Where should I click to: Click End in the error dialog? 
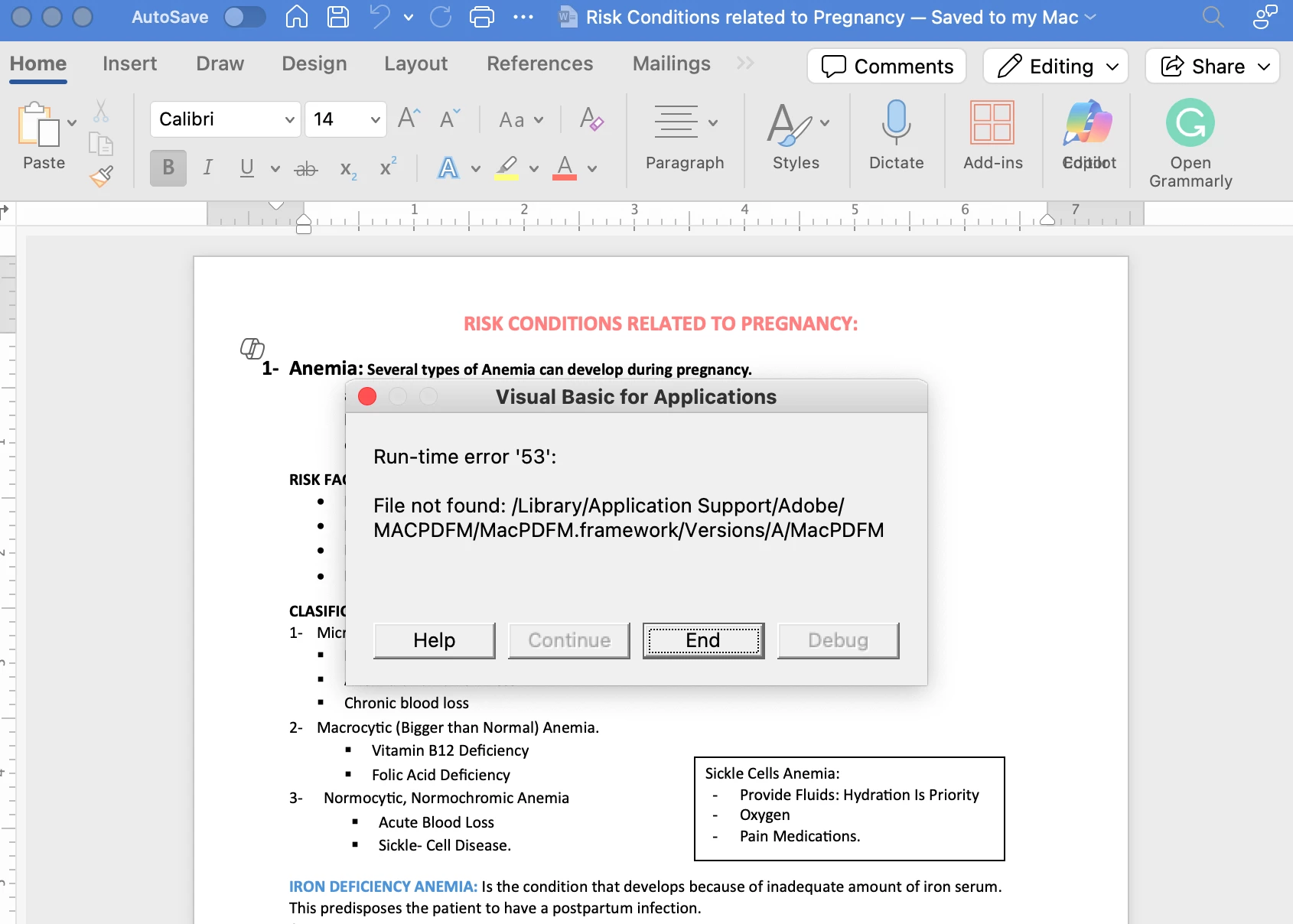click(703, 640)
